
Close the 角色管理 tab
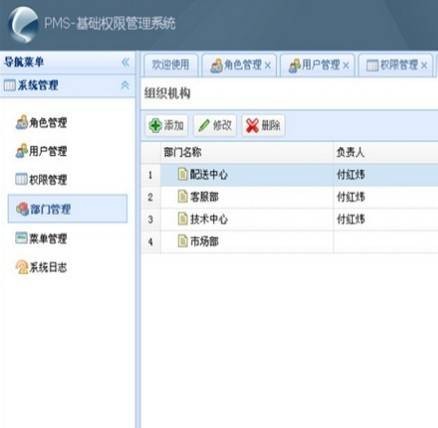[x=268, y=66]
